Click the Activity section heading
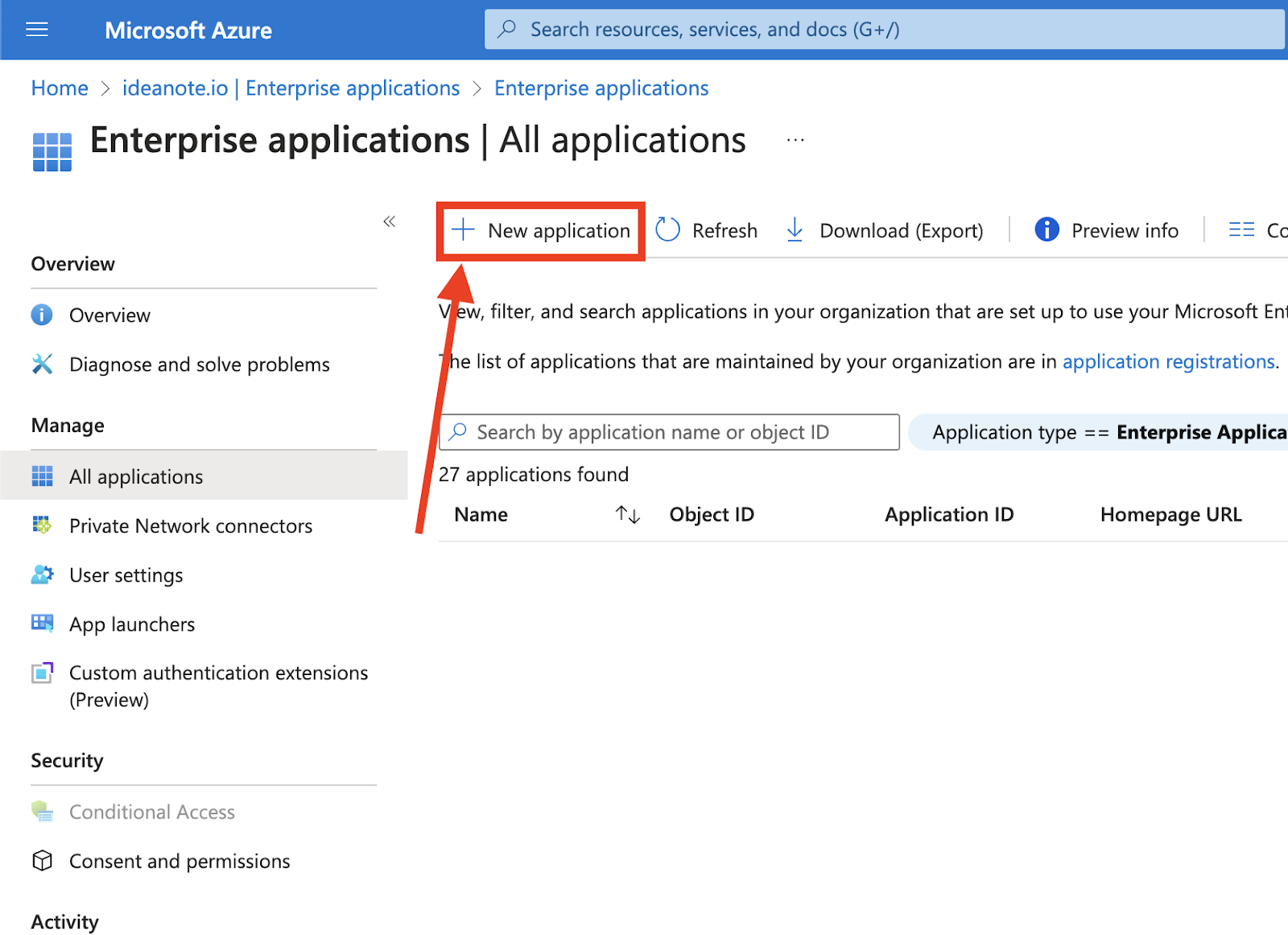The width and height of the screenshot is (1288, 935). pos(64,921)
